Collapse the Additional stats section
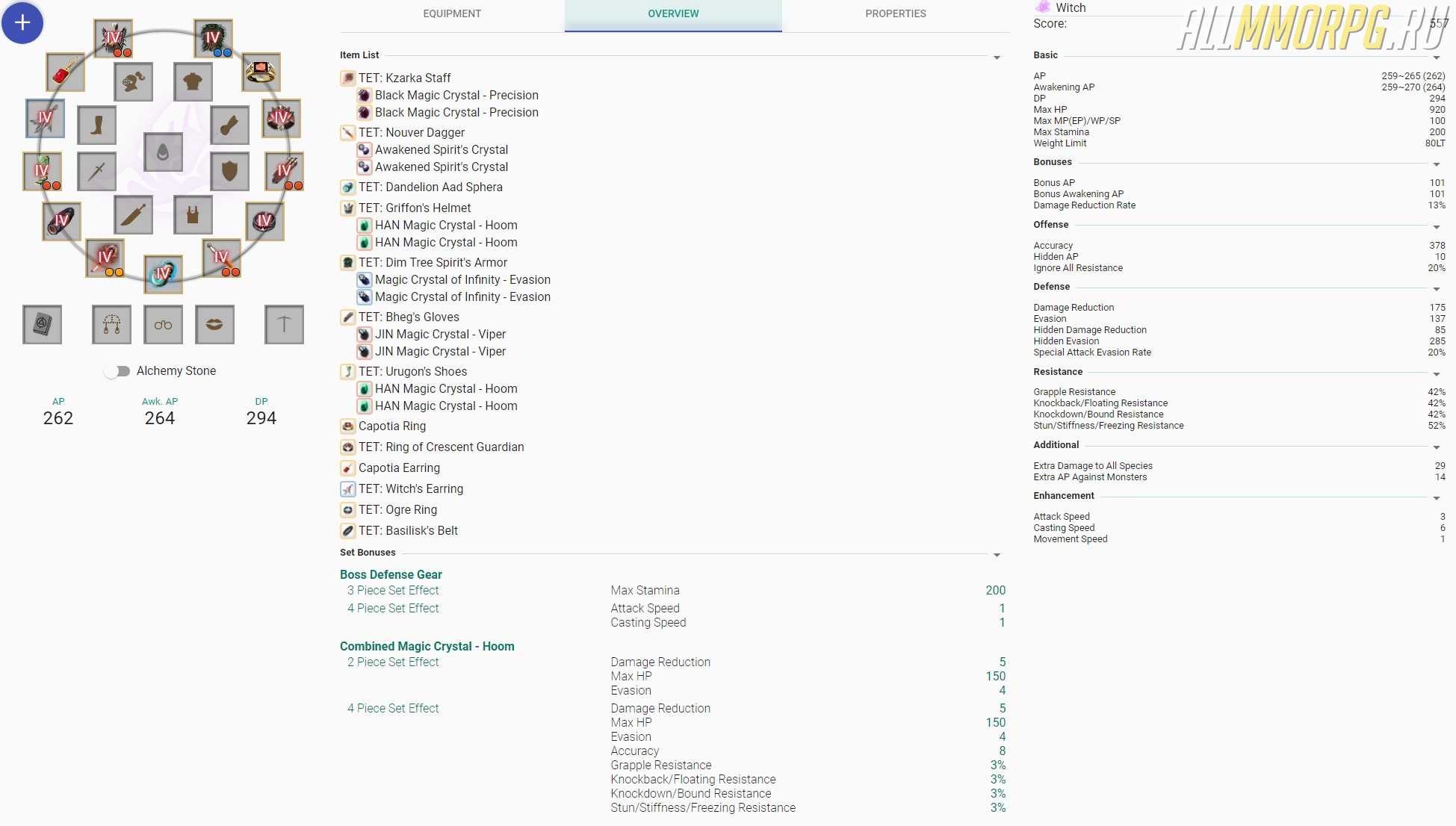This screenshot has height=826, width=1456. tap(1436, 447)
